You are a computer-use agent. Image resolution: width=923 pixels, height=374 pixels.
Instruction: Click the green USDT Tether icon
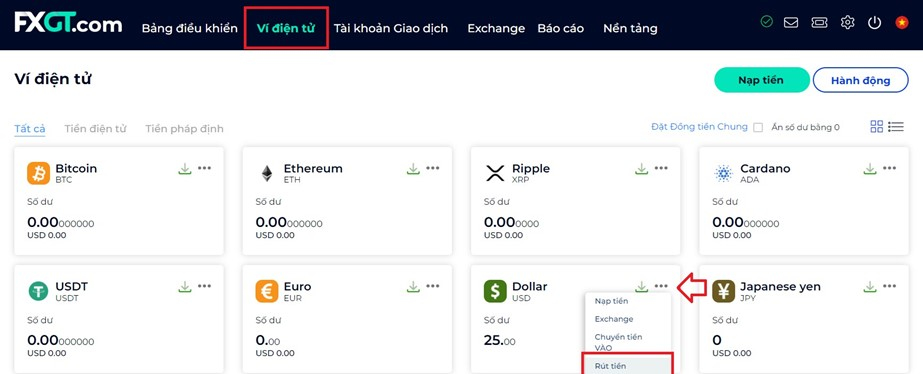38,291
